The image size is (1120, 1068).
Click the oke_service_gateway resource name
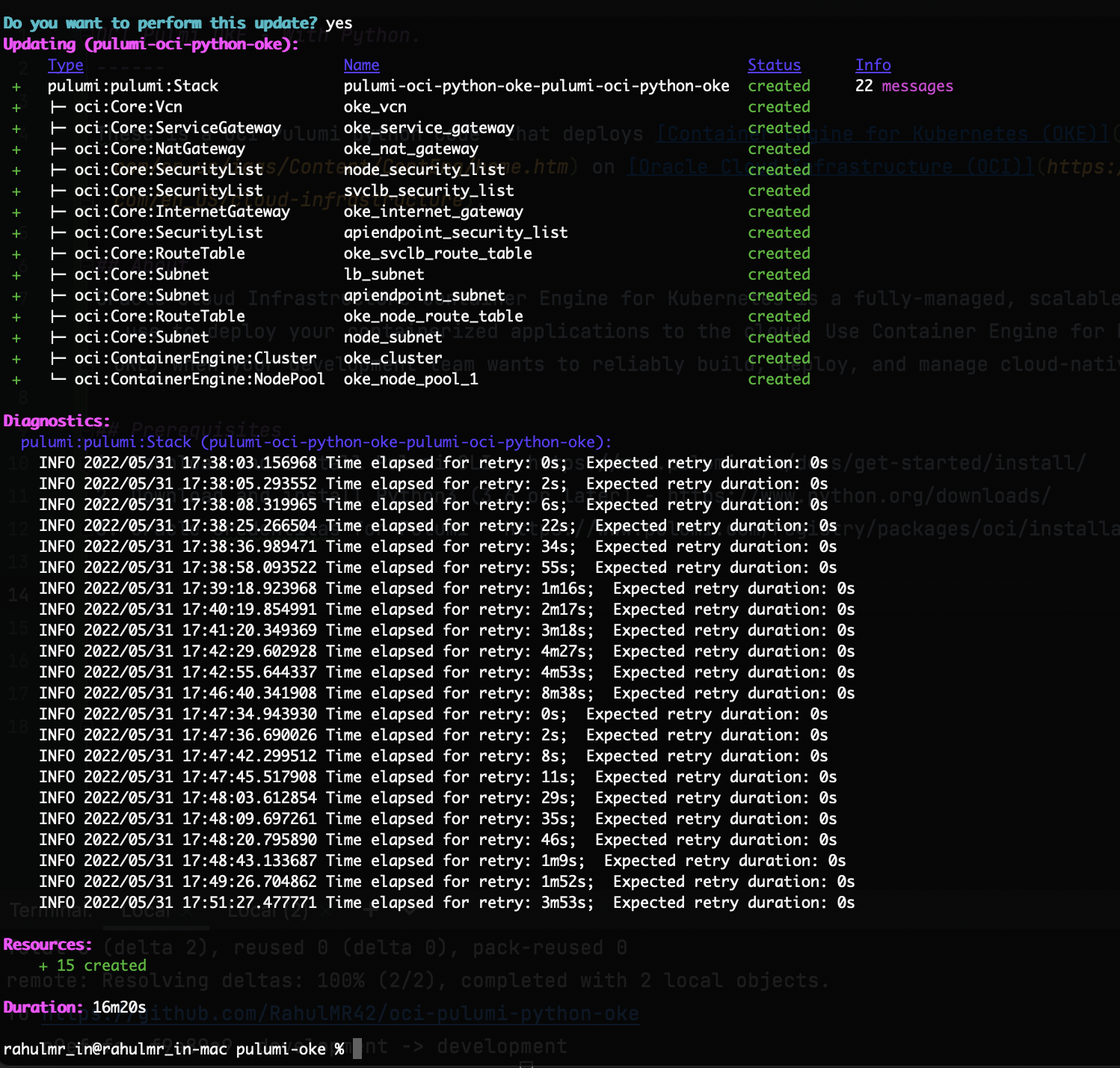coord(429,128)
